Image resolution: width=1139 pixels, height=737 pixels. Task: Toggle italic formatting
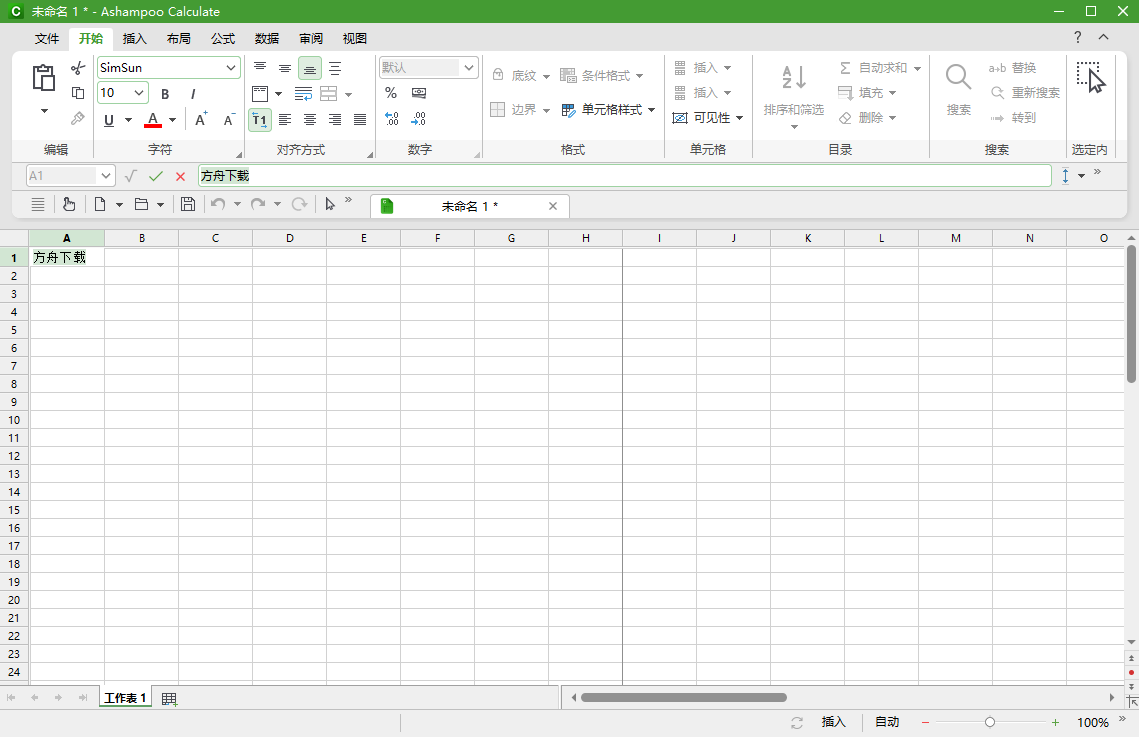(192, 94)
